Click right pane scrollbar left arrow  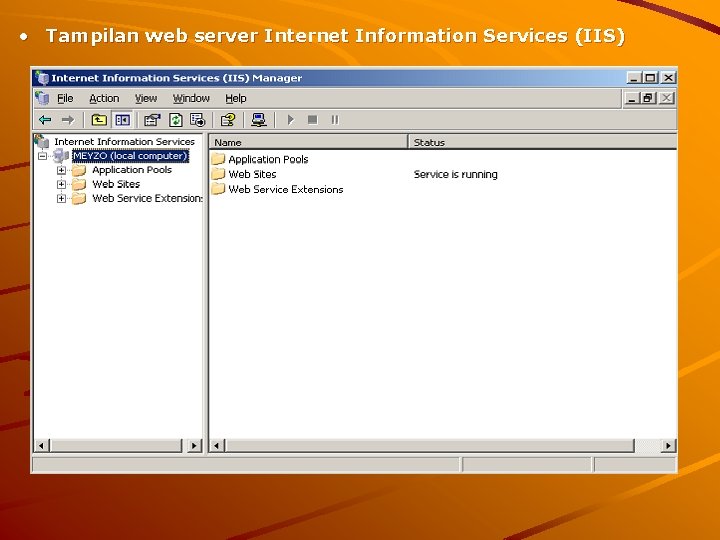pos(217,445)
